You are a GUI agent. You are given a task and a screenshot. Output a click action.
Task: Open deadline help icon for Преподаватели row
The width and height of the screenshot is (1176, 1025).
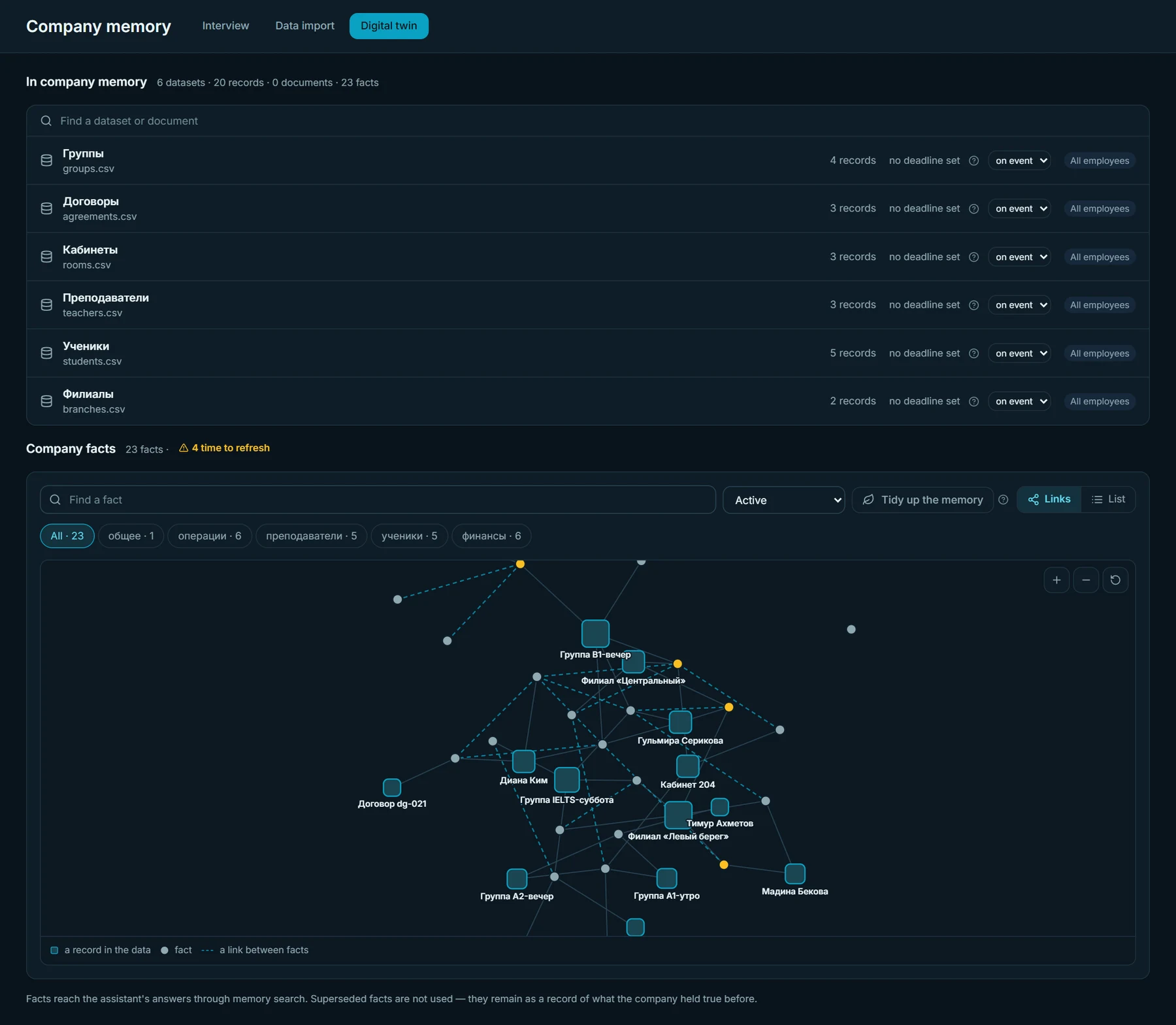(x=973, y=305)
